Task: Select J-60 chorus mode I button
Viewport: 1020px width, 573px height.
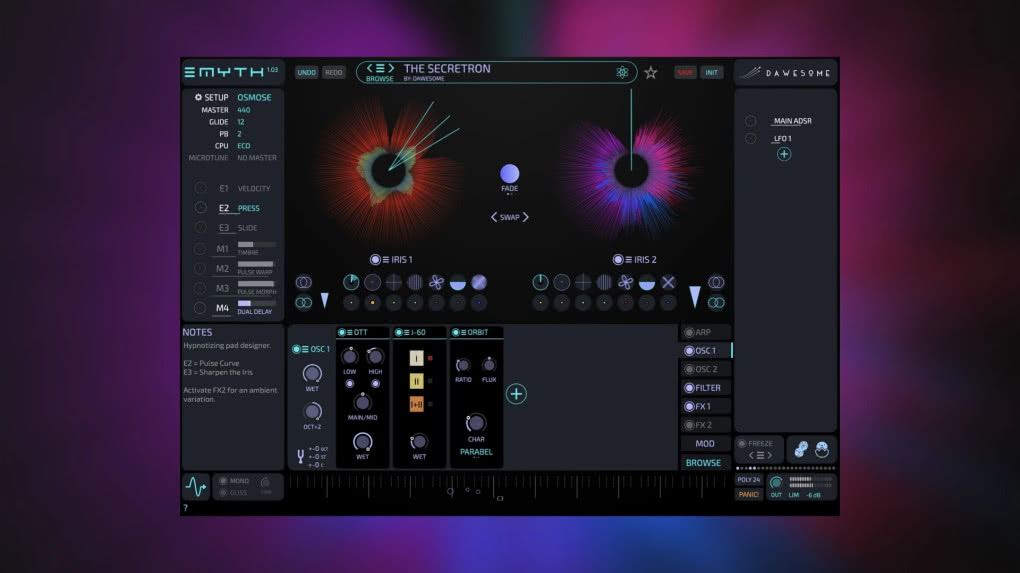Action: click(x=416, y=358)
